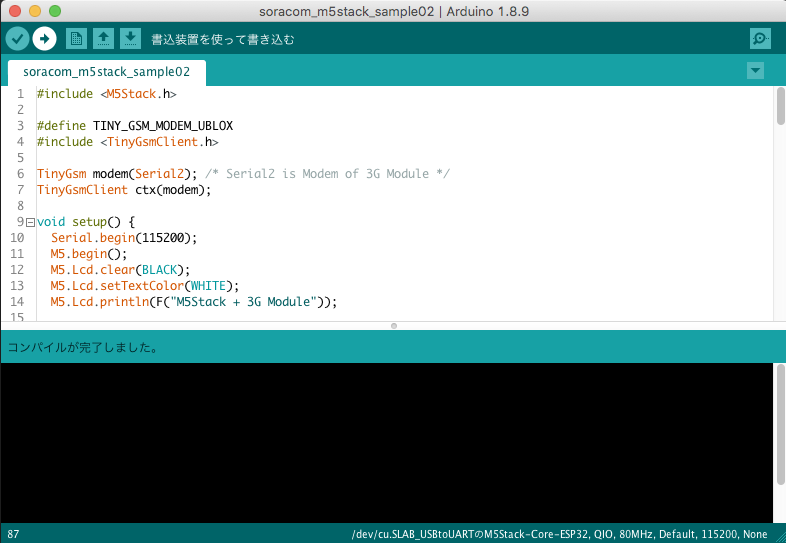This screenshot has height=543, width=786.
Task: Open a sketch with the up-arrow icon
Action: click(x=103, y=39)
